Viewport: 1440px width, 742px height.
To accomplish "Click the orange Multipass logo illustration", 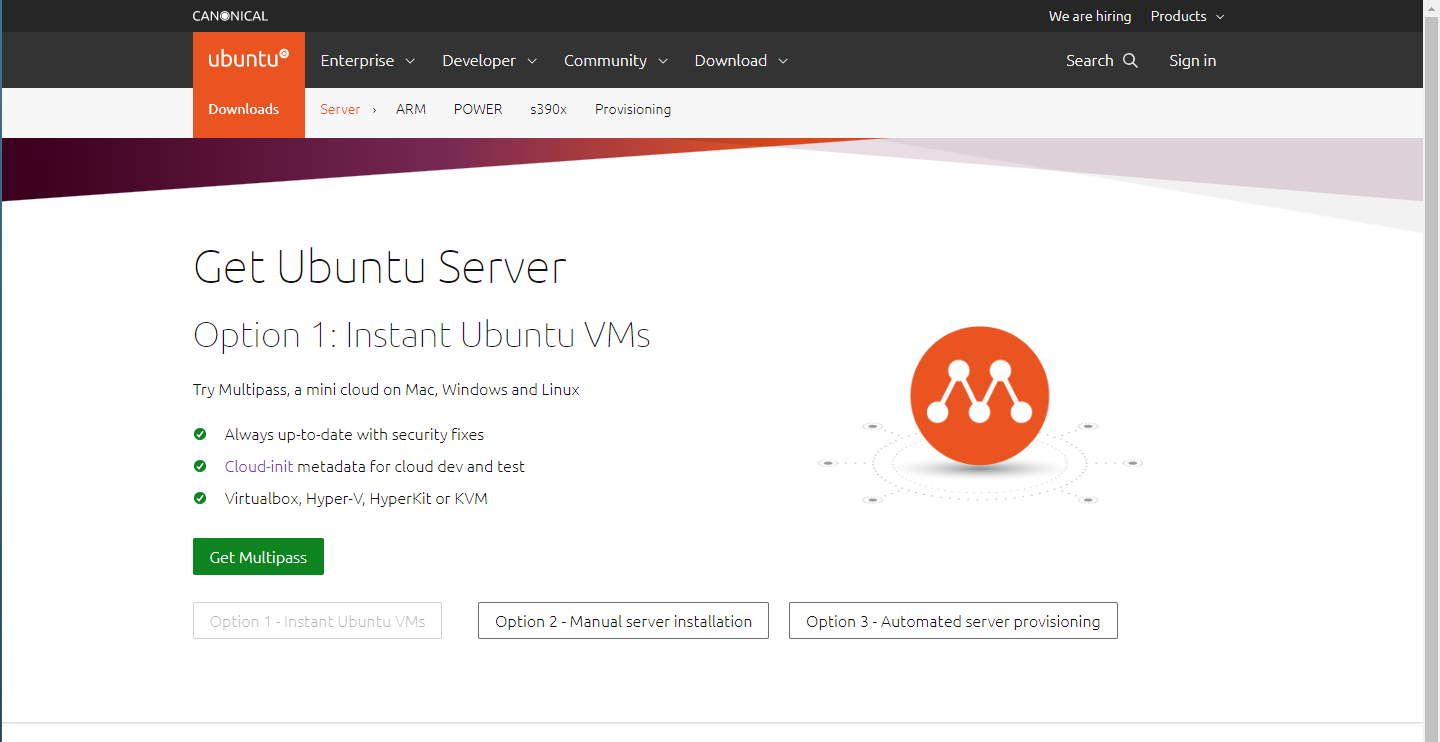I will (979, 397).
